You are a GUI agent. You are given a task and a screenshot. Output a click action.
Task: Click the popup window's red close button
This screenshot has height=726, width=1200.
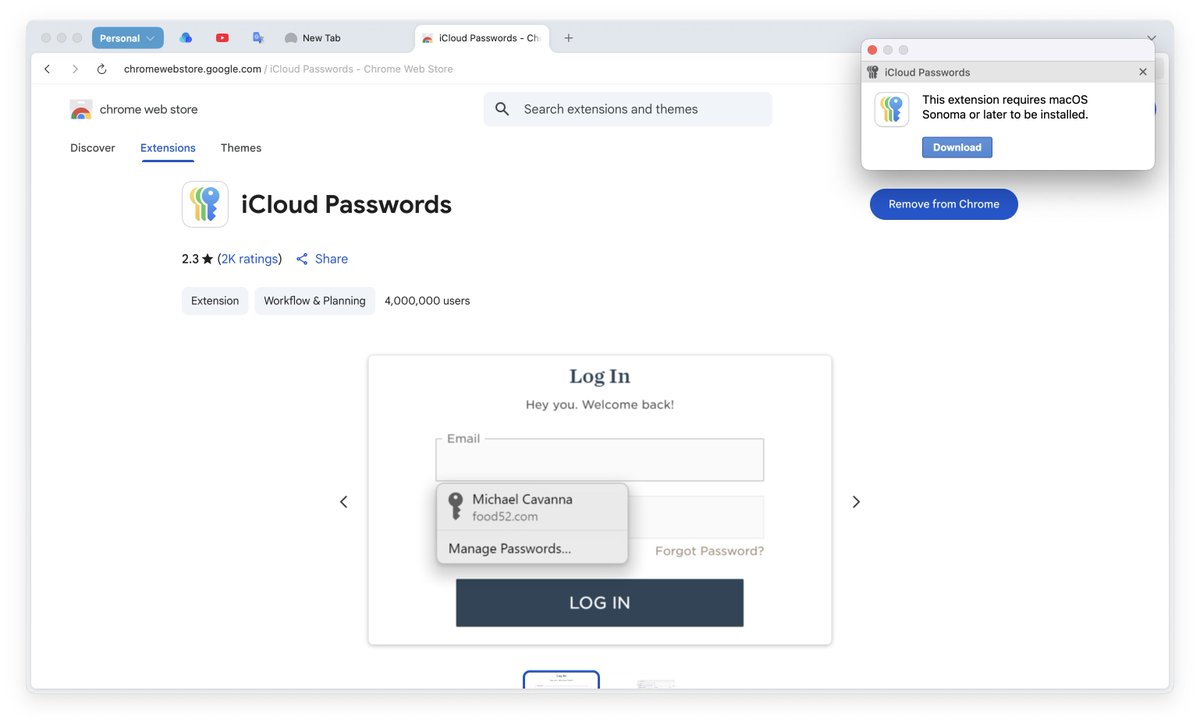(872, 50)
